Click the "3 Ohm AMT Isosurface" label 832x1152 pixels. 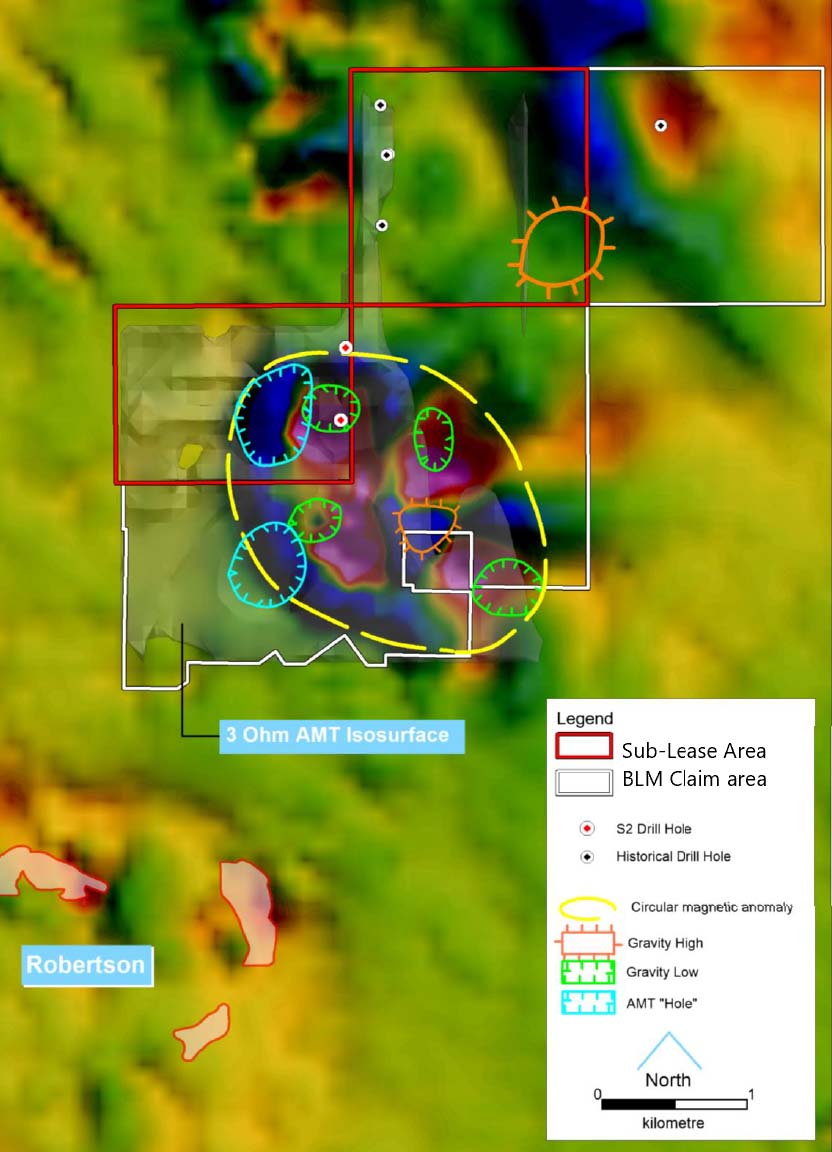click(342, 735)
